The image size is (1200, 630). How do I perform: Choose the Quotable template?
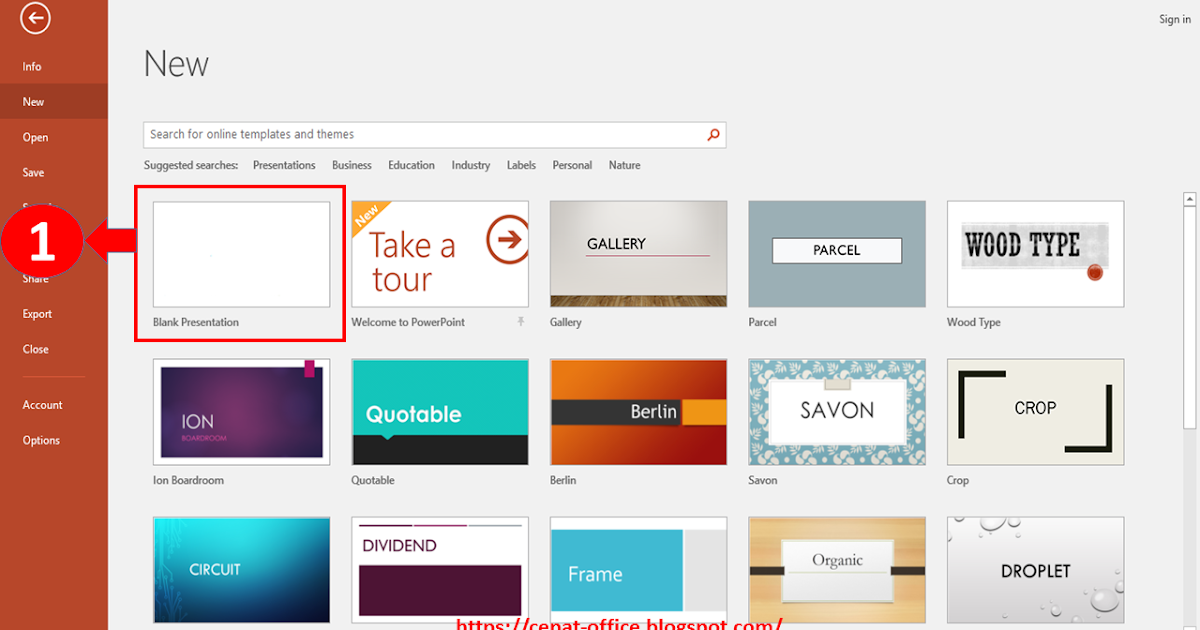(x=440, y=412)
